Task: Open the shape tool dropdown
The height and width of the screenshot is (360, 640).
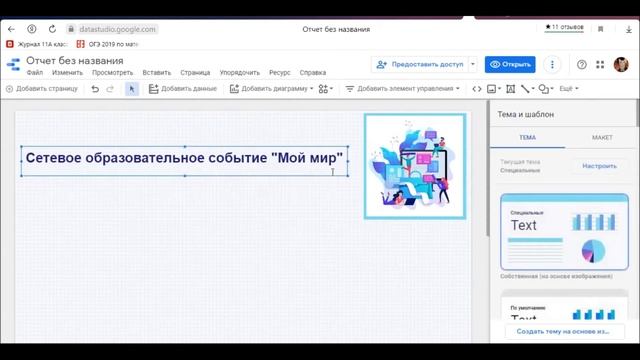Action: [546, 89]
